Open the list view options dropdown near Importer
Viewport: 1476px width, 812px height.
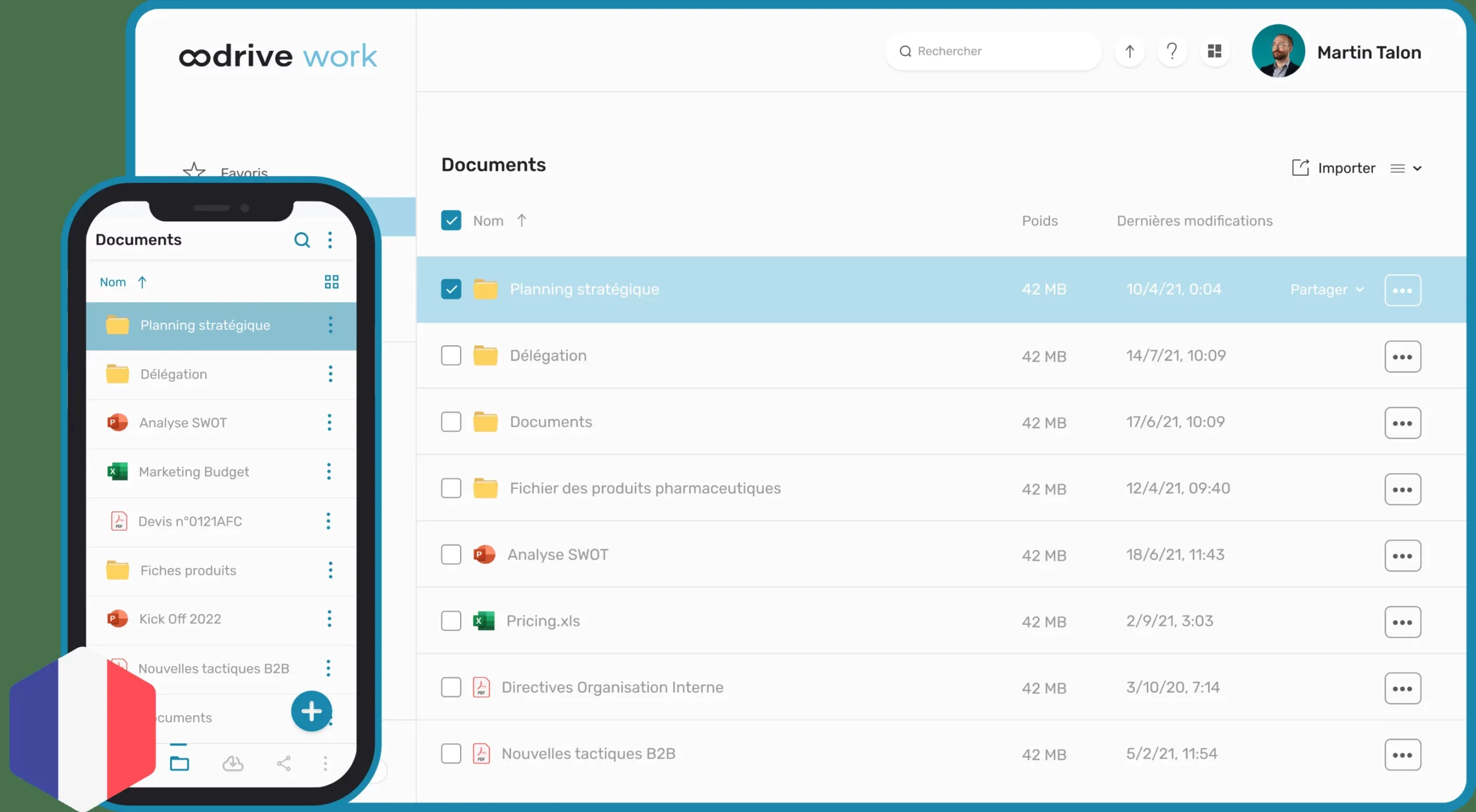point(1406,169)
